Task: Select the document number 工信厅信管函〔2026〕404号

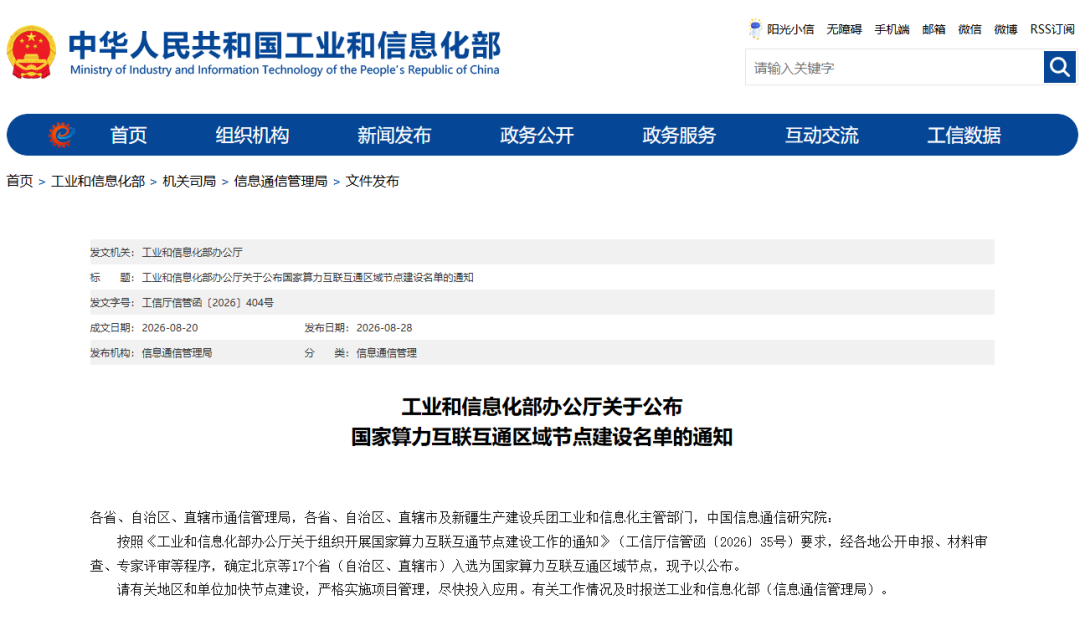Action: point(207,302)
